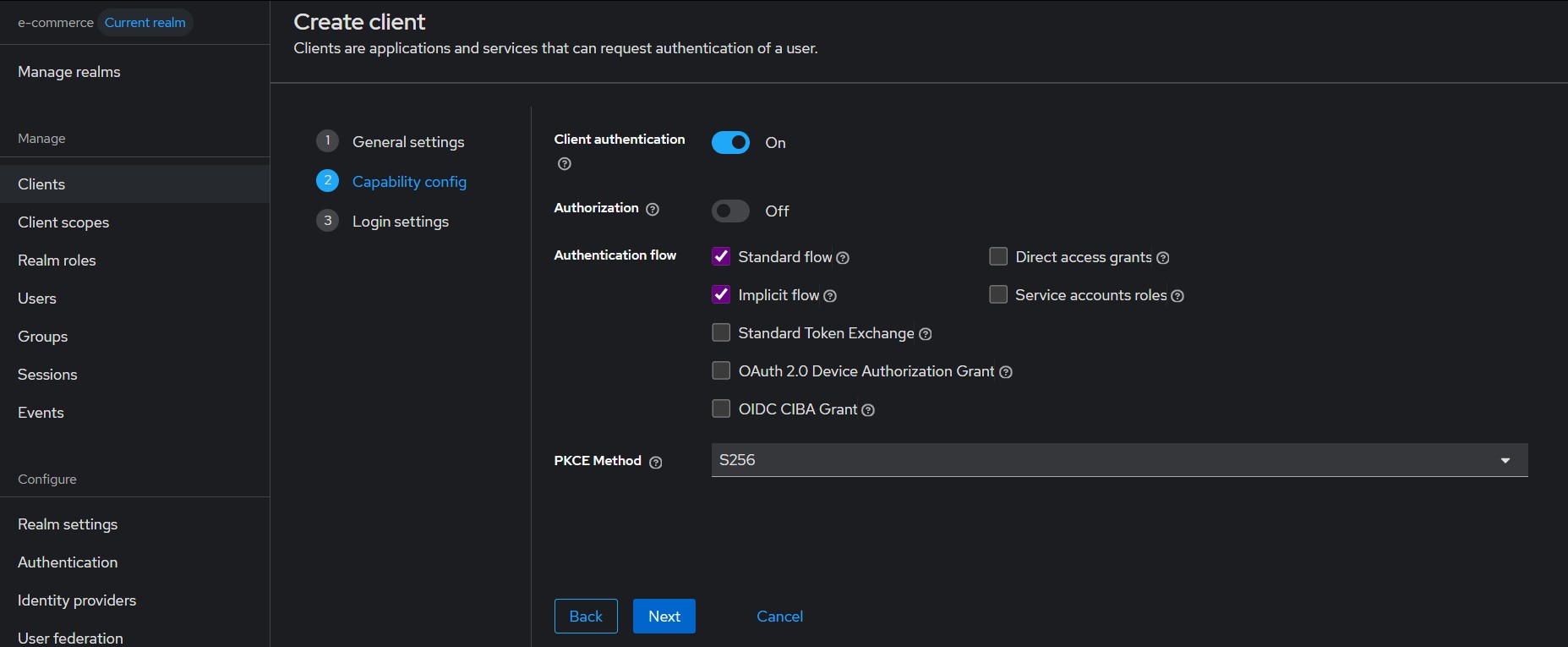Open Client scopes in sidebar
The height and width of the screenshot is (647, 1568).
[x=63, y=222]
